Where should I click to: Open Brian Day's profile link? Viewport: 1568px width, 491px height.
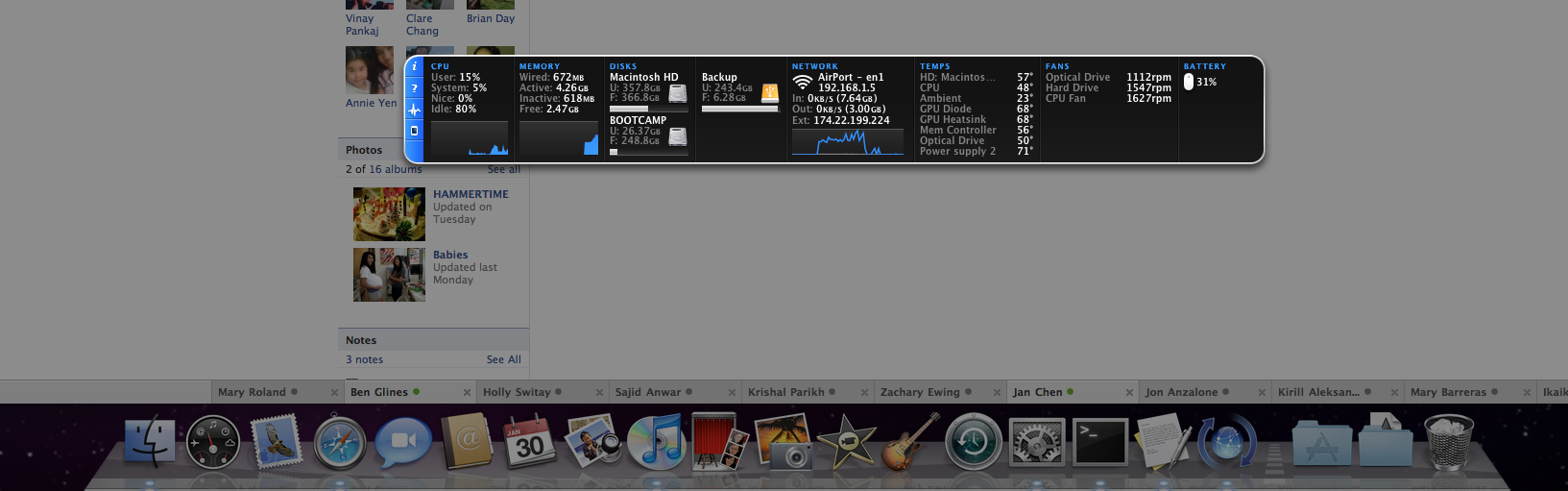491,18
